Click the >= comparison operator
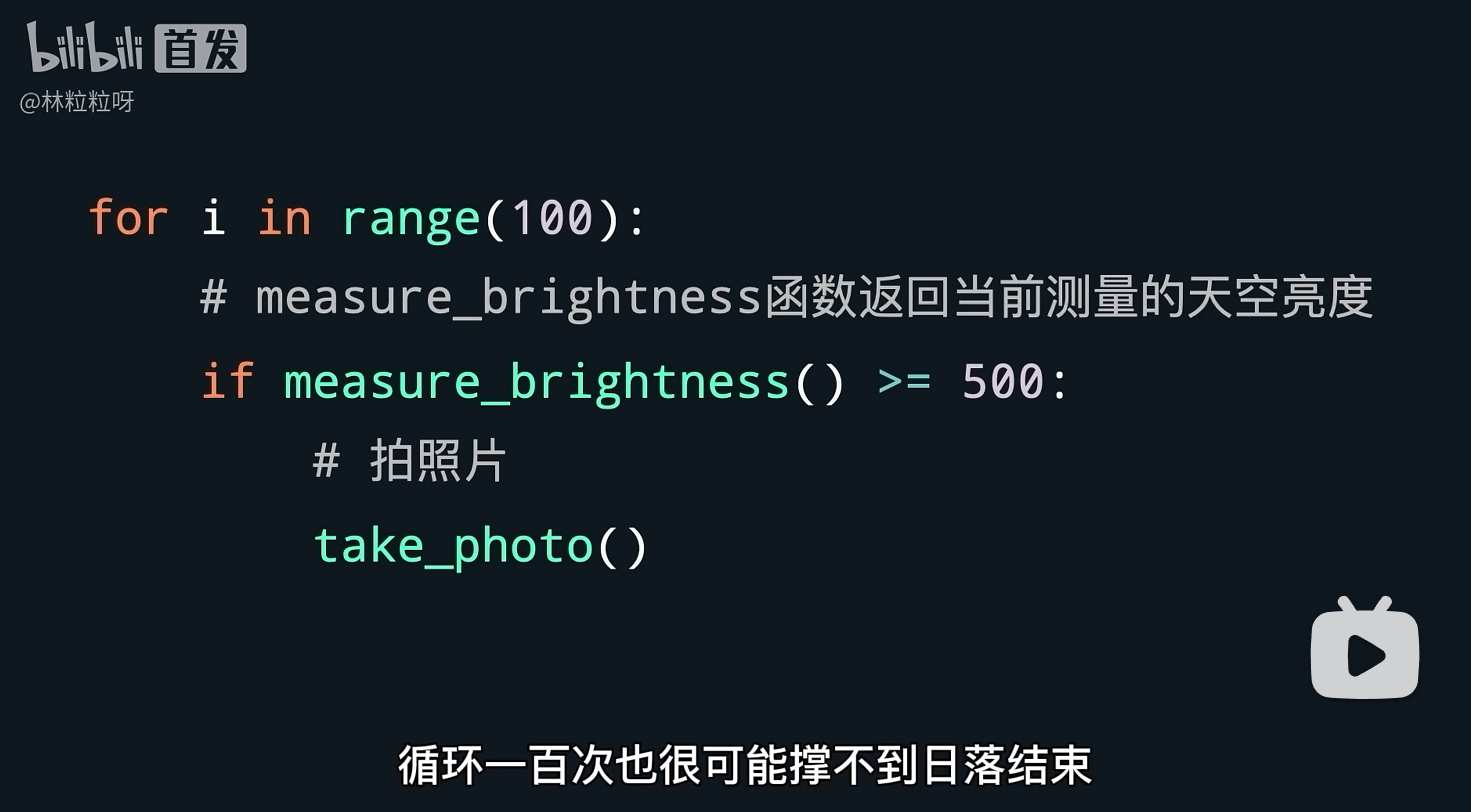This screenshot has width=1471, height=812. 904,382
